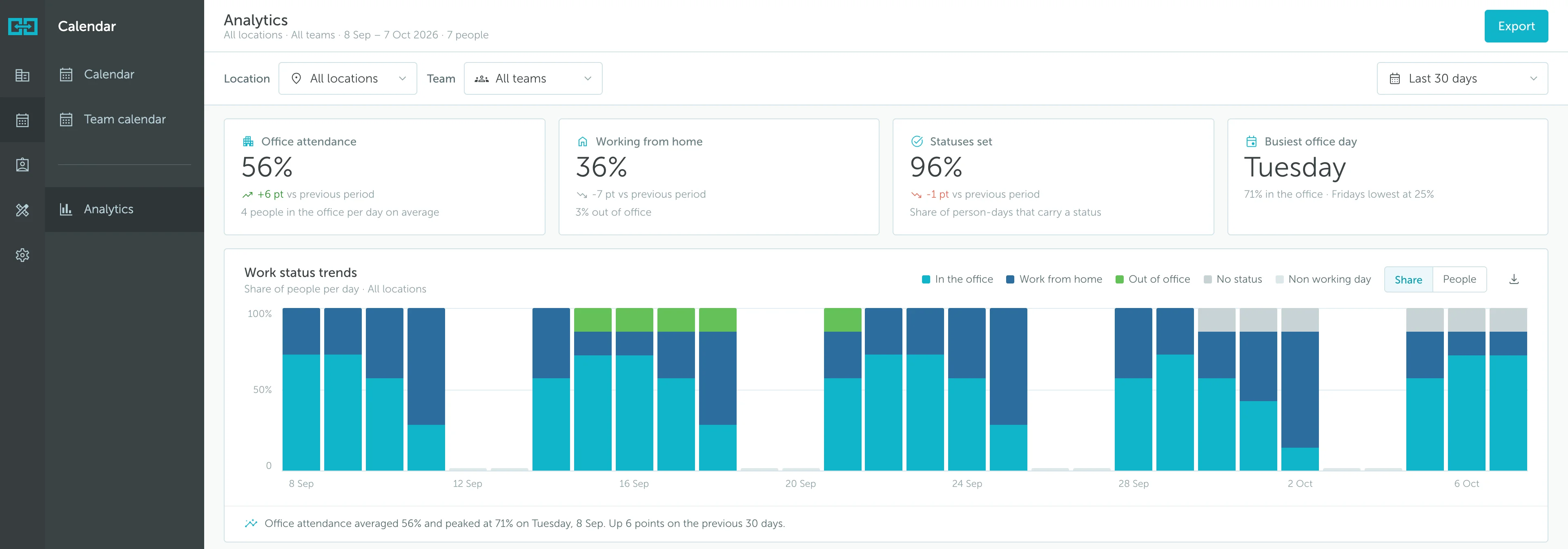Image resolution: width=1568 pixels, height=549 pixels.
Task: Switch chart to People view
Action: point(1459,279)
